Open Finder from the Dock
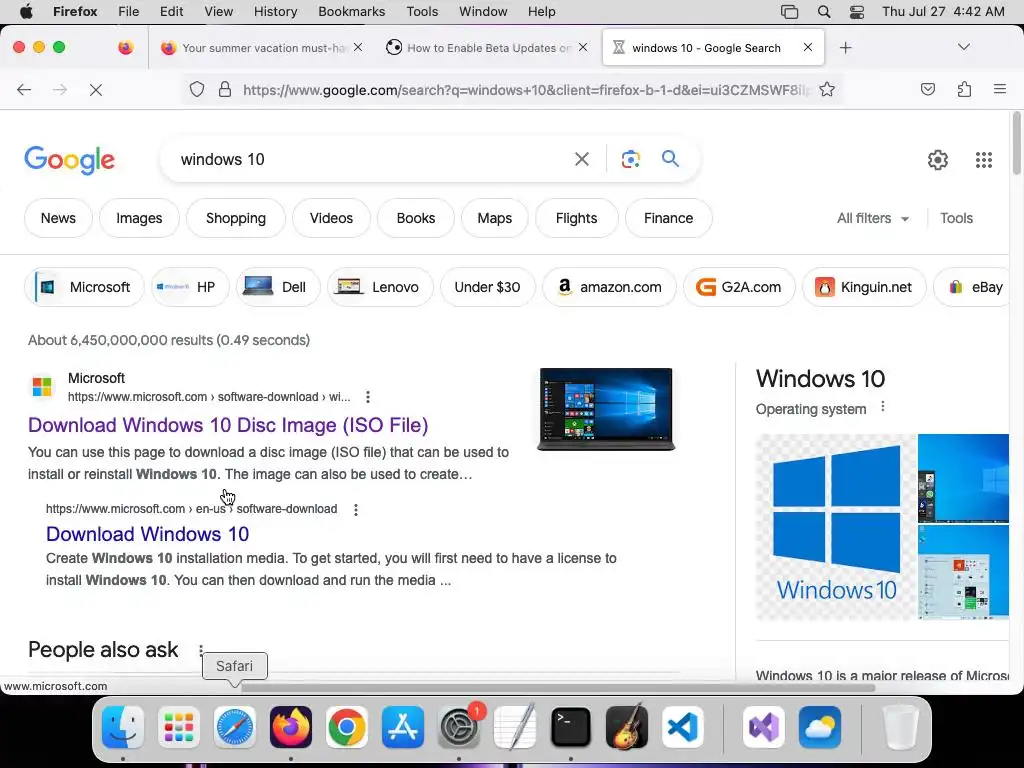1024x768 pixels. tap(123, 726)
